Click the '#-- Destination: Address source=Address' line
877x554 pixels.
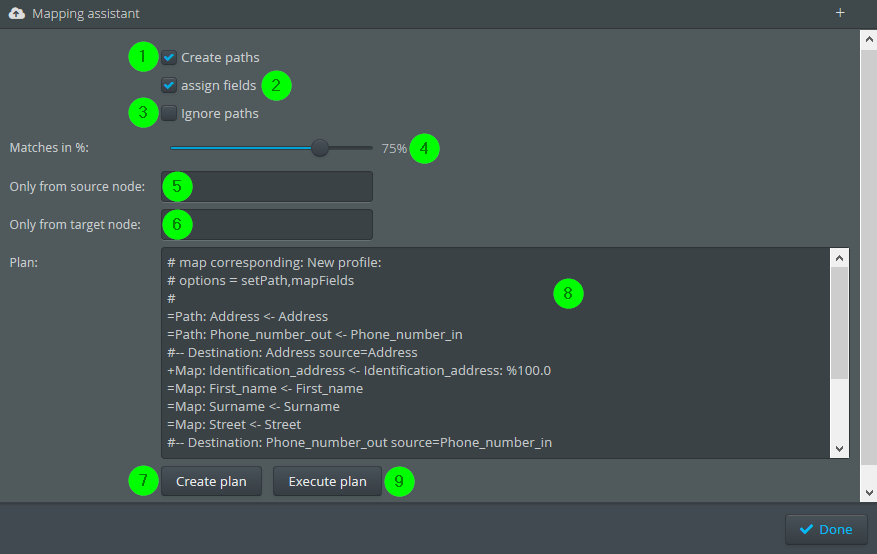(293, 353)
